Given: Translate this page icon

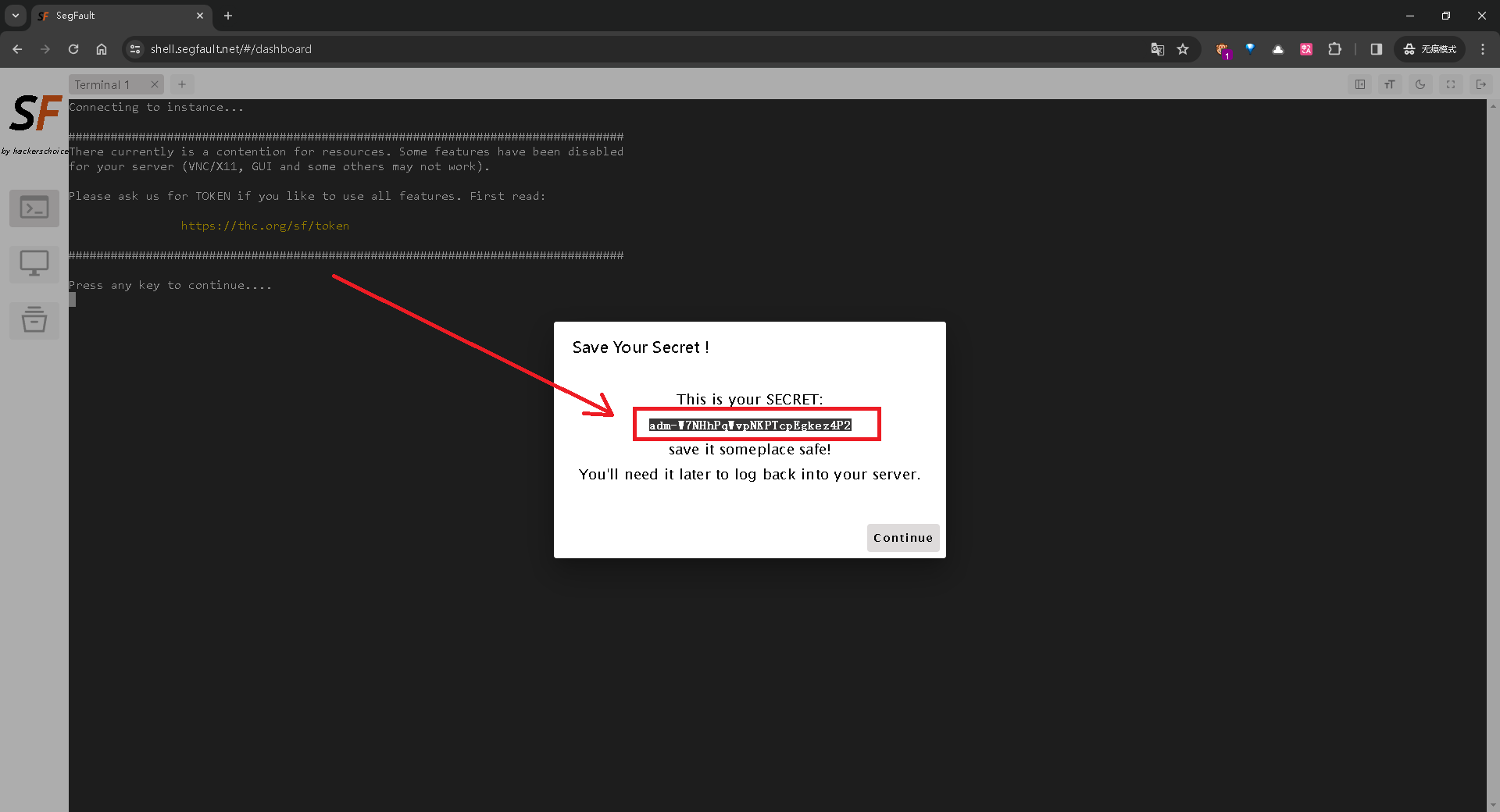Looking at the screenshot, I should pos(1157,49).
